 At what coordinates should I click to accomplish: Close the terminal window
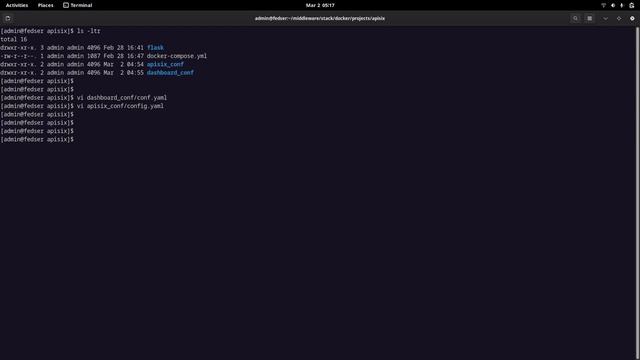632,18
